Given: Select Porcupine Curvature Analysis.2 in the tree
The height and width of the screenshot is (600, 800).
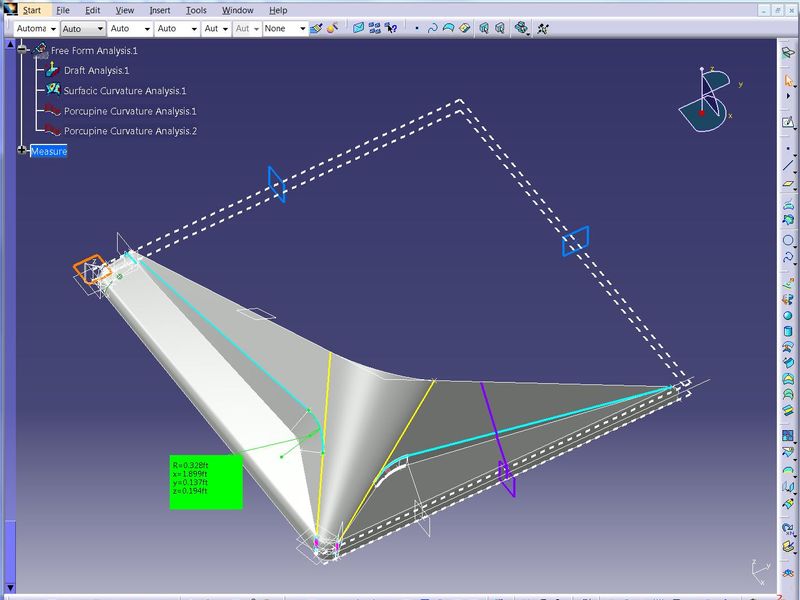Looking at the screenshot, I should click(130, 131).
